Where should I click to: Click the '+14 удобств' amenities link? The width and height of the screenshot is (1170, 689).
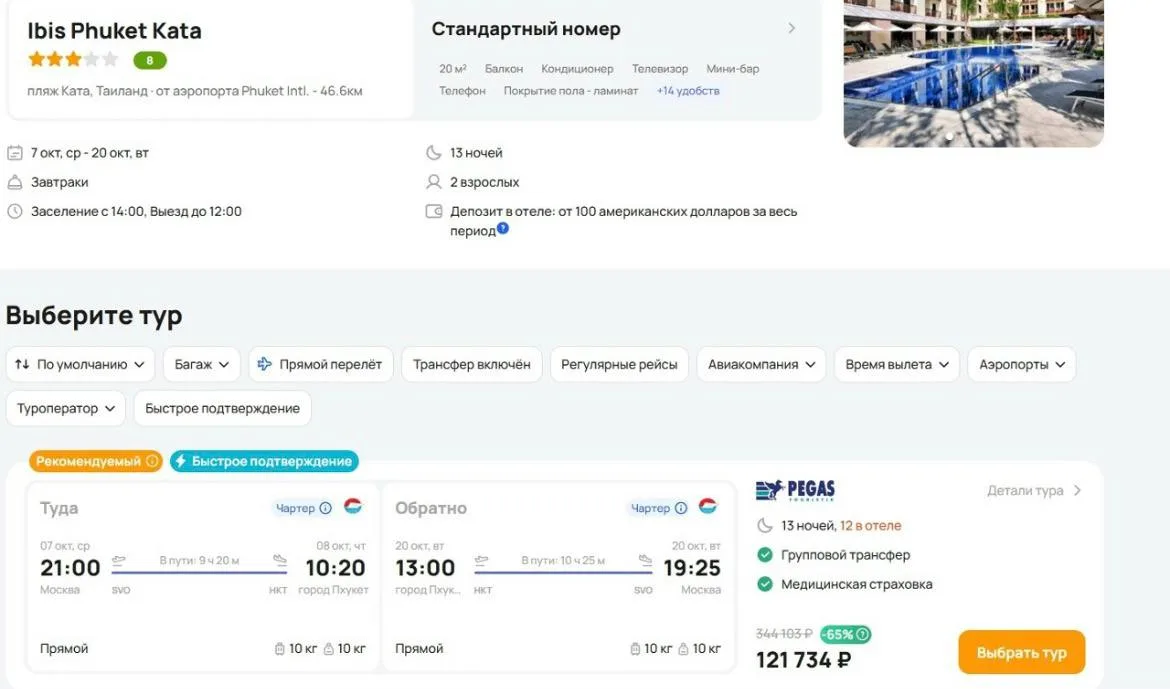688,90
